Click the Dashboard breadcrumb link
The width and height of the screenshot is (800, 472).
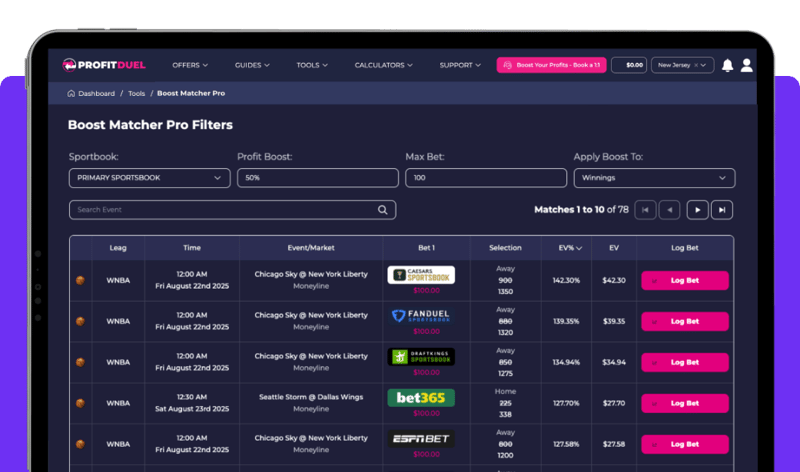tap(96, 93)
